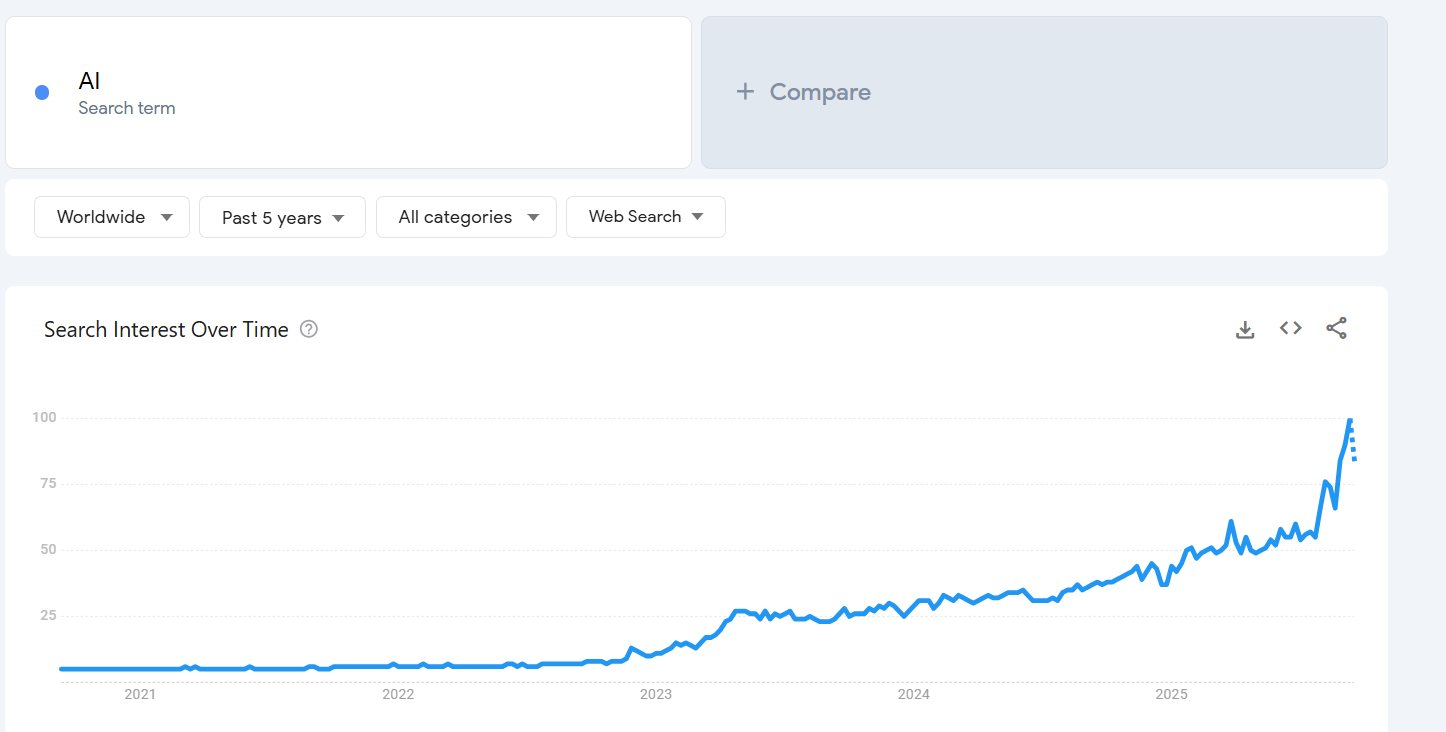Download the search interest chart data
Image resolution: width=1446 pixels, height=732 pixels.
pyautogui.click(x=1245, y=329)
